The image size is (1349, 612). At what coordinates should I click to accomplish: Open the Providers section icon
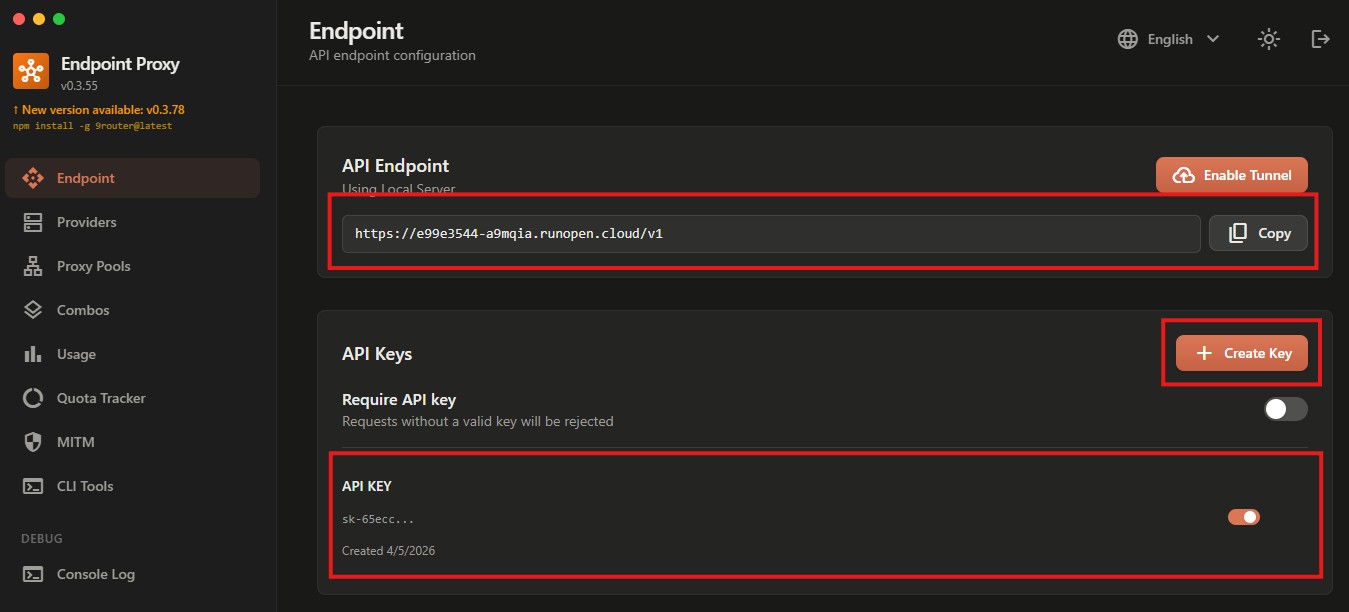pyautogui.click(x=34, y=221)
